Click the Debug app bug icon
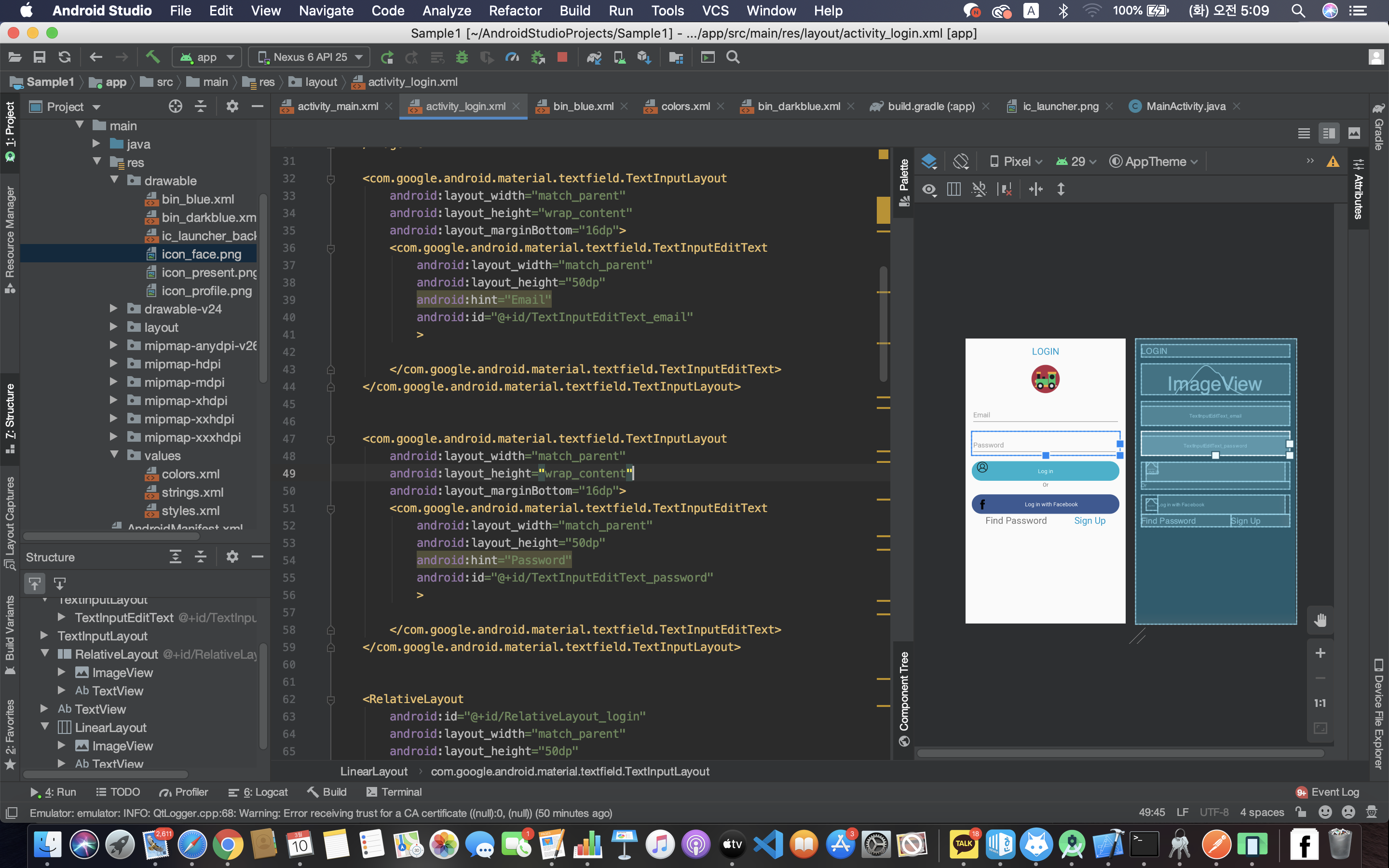 click(x=462, y=57)
